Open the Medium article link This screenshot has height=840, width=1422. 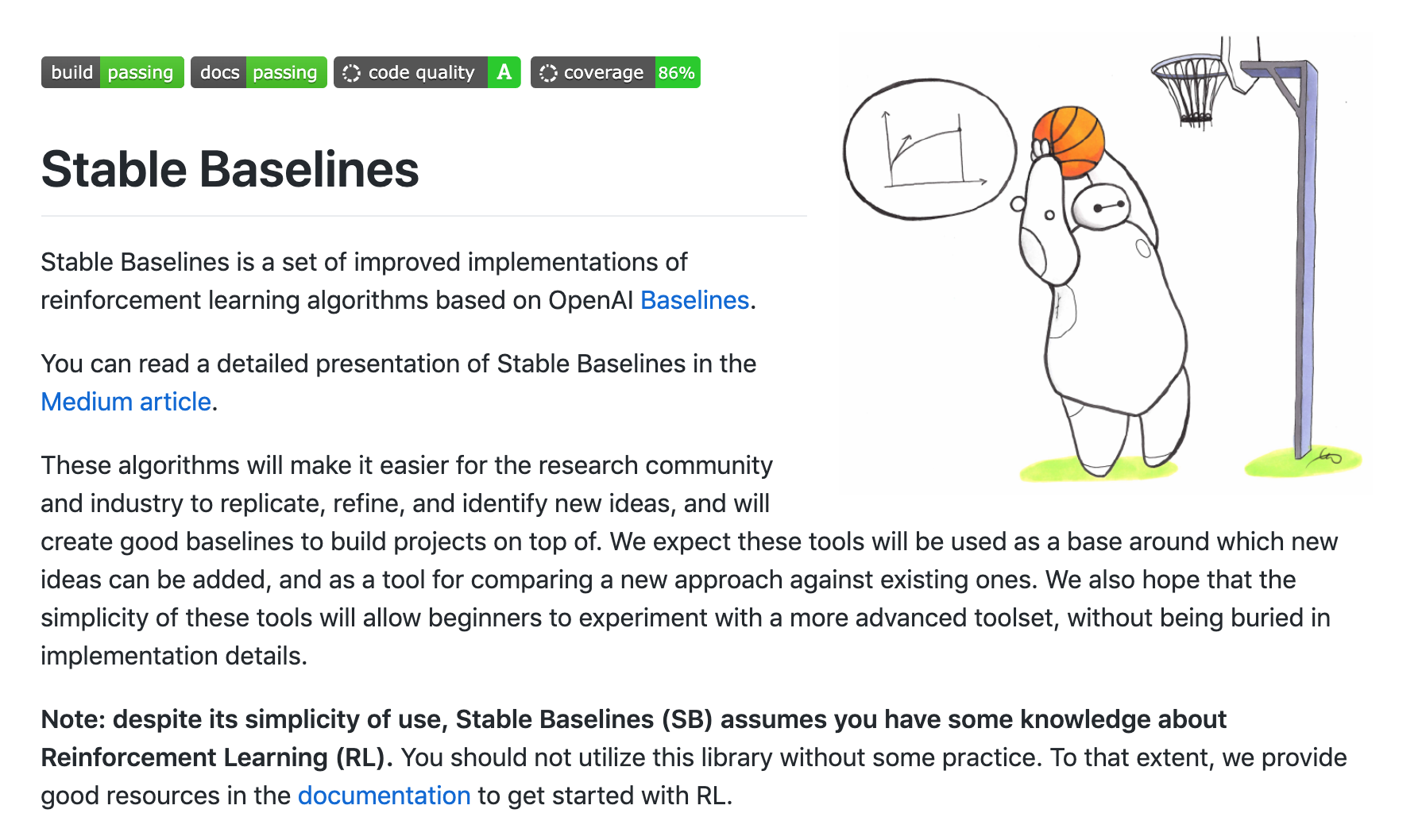[126, 402]
